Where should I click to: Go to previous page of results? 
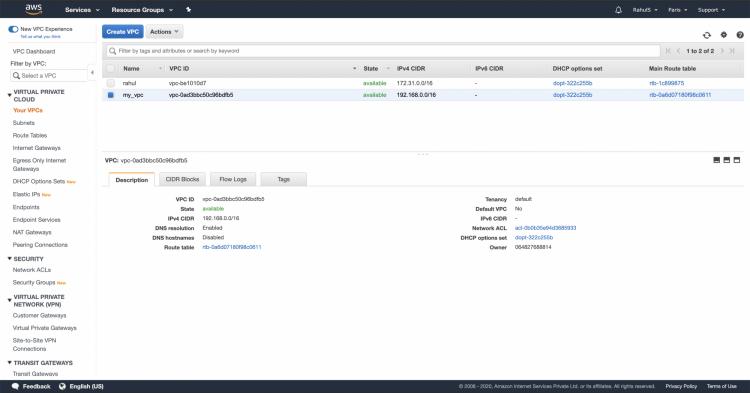[x=678, y=51]
